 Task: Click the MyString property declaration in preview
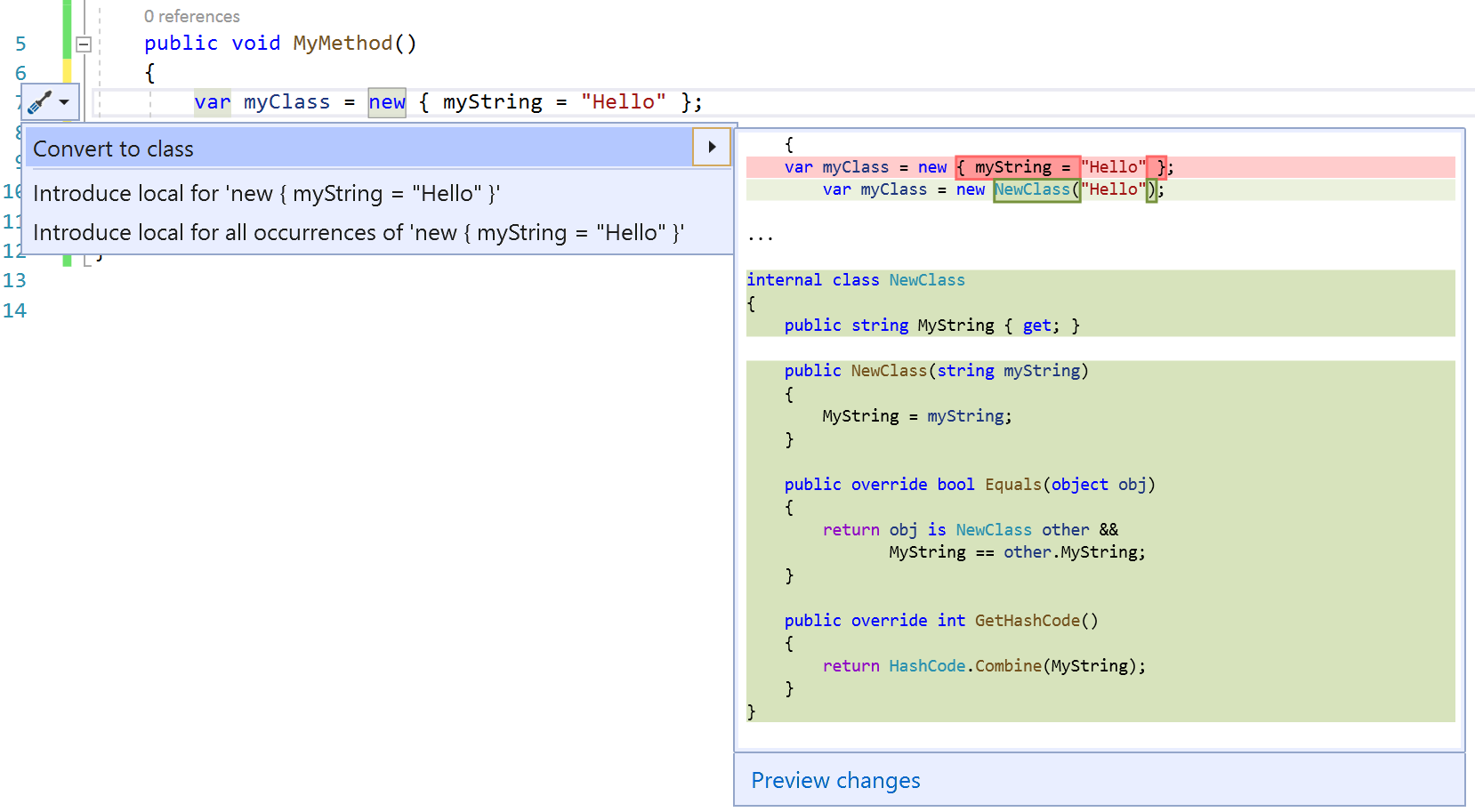(x=955, y=325)
